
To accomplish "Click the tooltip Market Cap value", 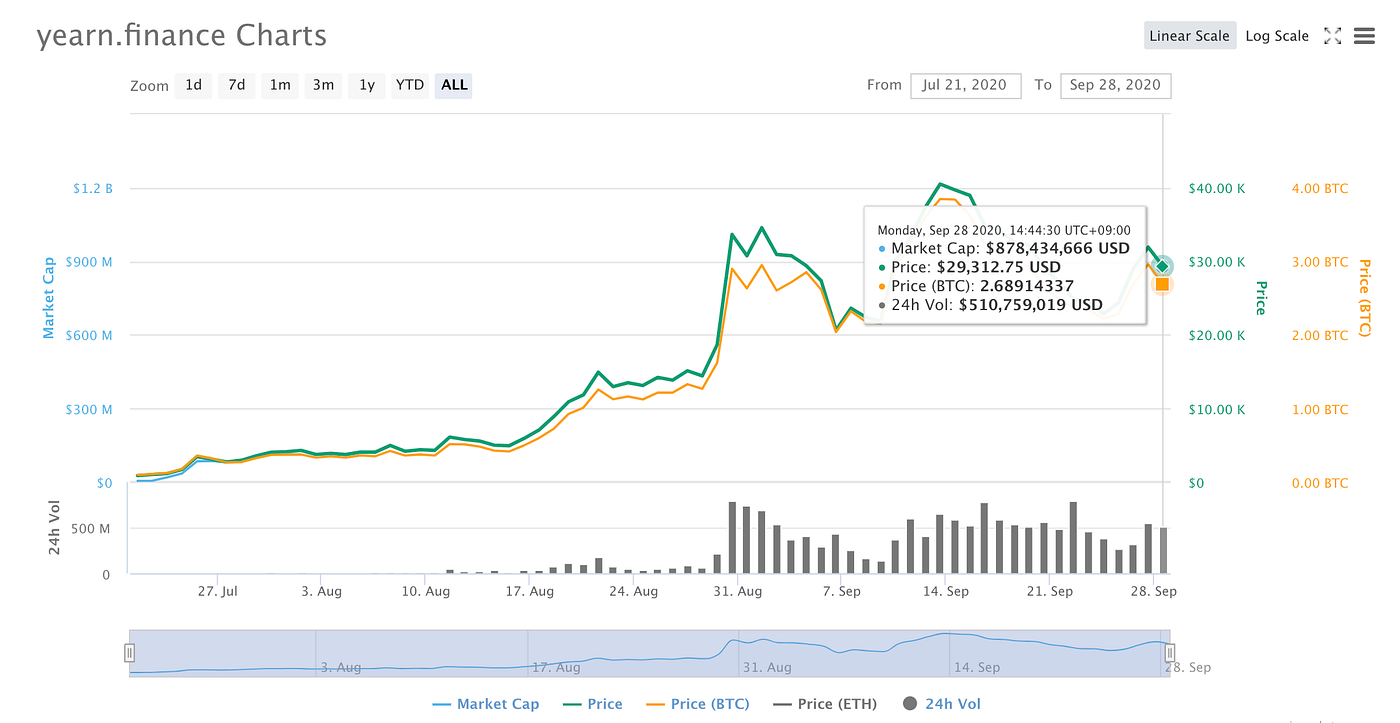I will pos(1057,248).
